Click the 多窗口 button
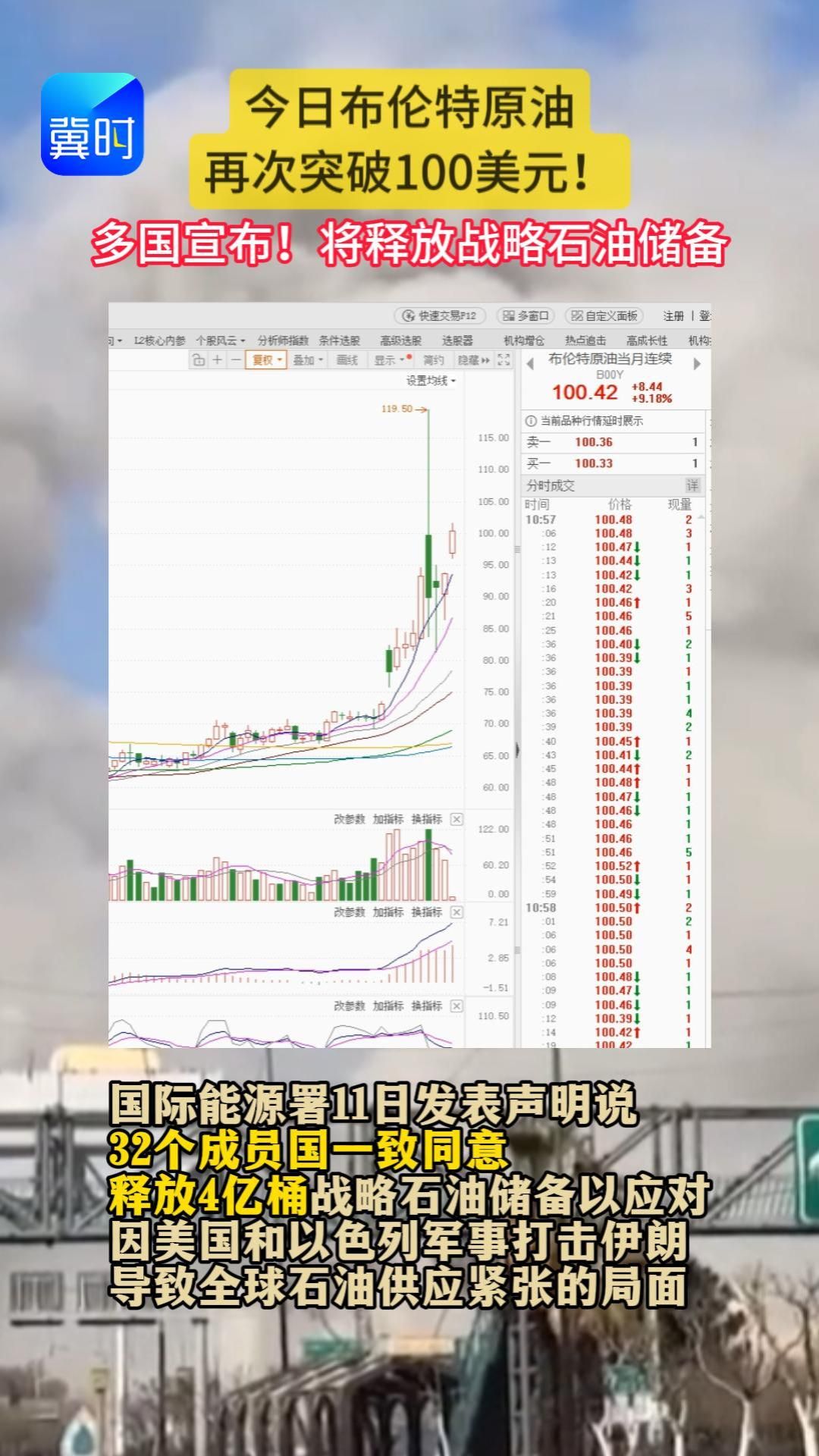The height and width of the screenshot is (1456, 819). tap(526, 315)
